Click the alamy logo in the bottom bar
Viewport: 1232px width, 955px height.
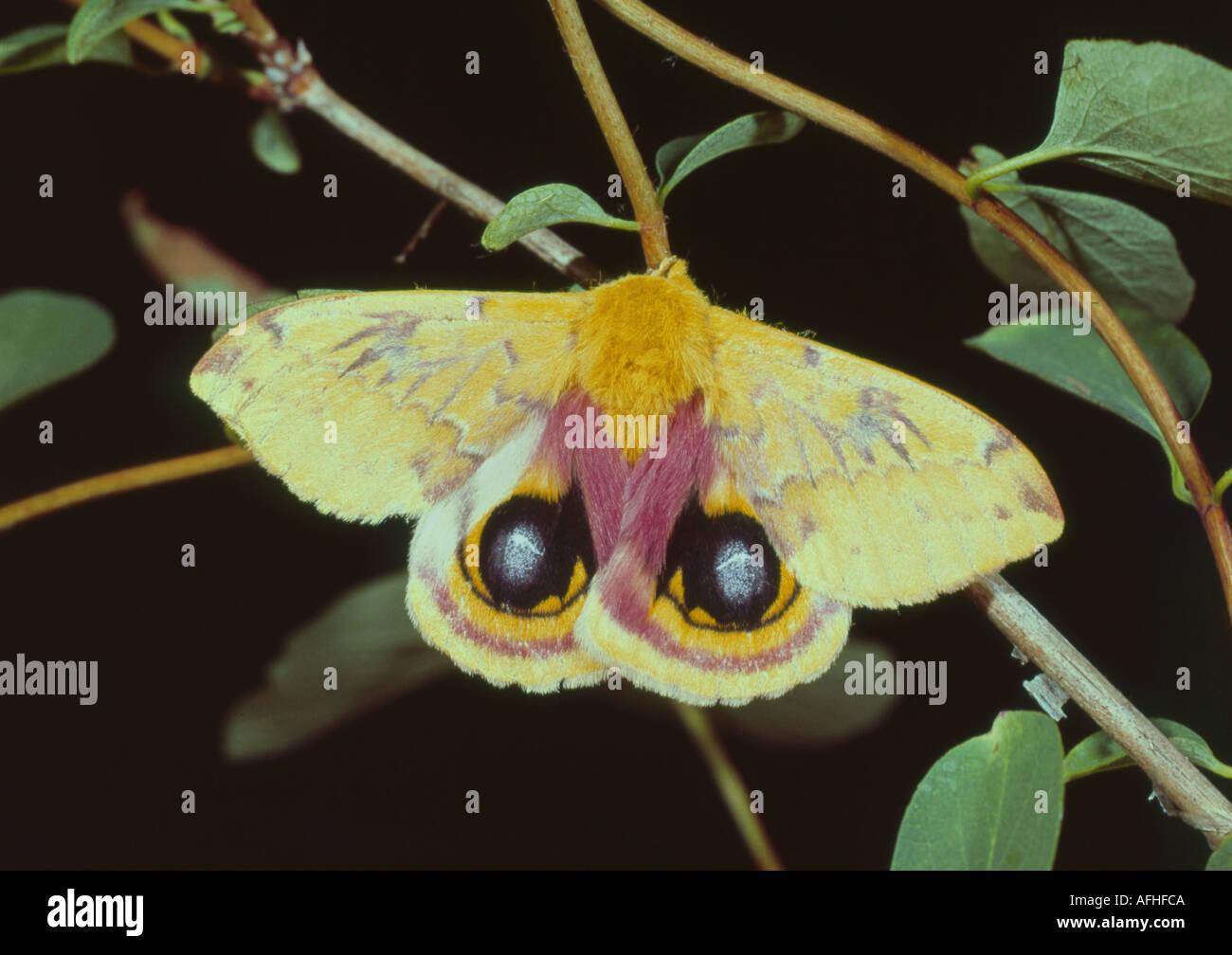(95, 911)
